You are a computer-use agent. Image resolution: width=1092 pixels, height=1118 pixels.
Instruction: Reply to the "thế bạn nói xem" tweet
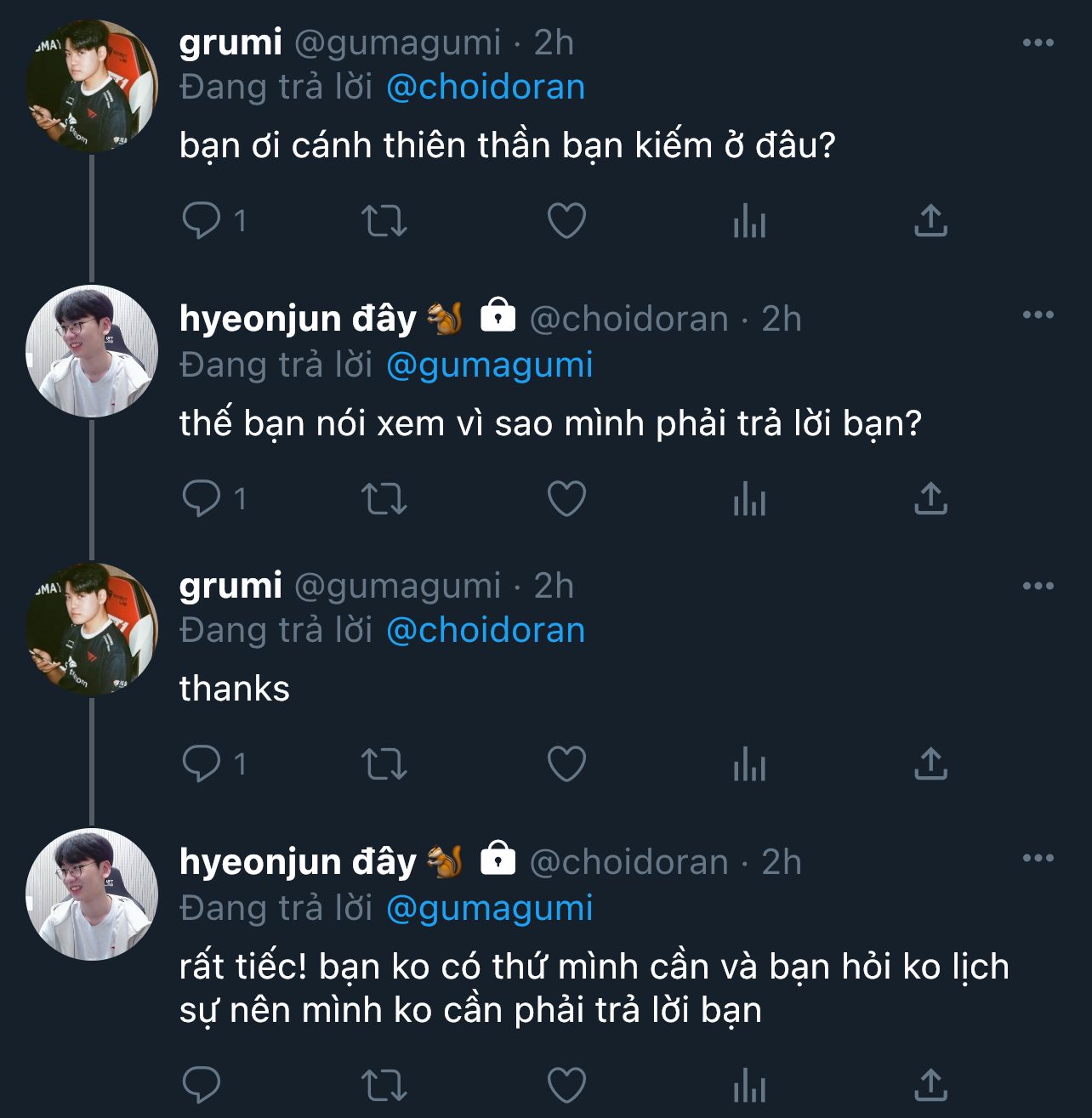coord(202,498)
